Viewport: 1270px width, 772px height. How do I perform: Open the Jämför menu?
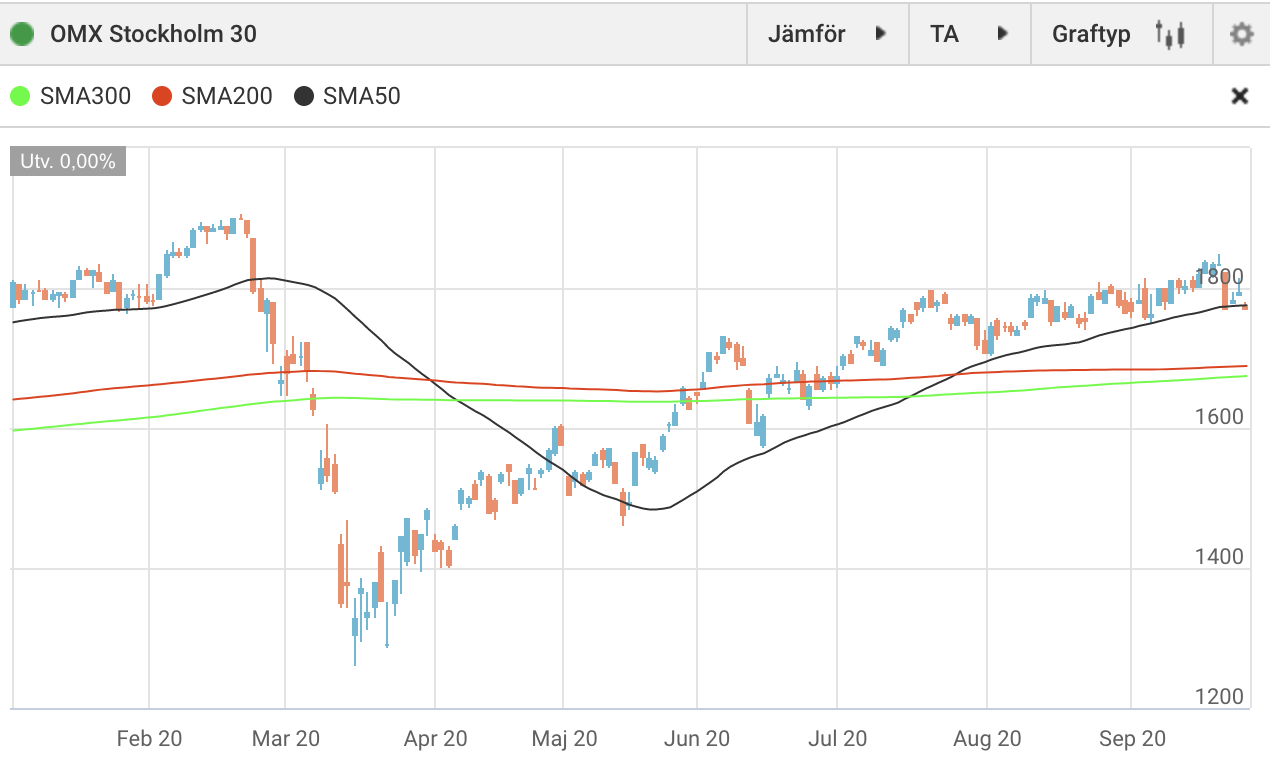pos(807,34)
